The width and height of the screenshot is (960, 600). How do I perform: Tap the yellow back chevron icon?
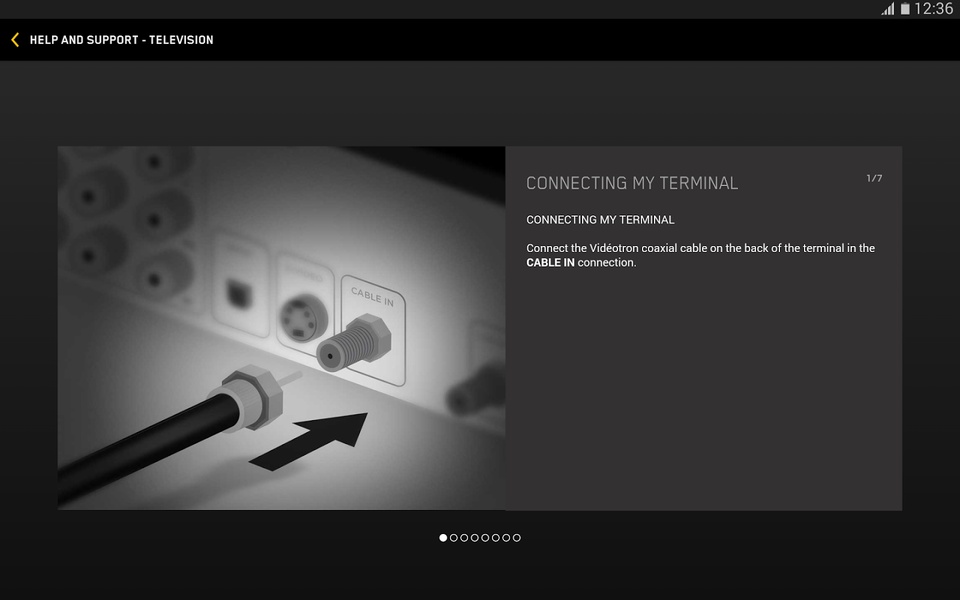tap(15, 40)
